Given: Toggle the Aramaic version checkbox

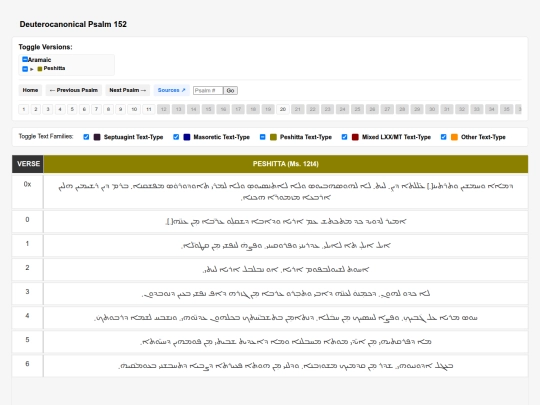Looking at the screenshot, I should tap(24, 59).
